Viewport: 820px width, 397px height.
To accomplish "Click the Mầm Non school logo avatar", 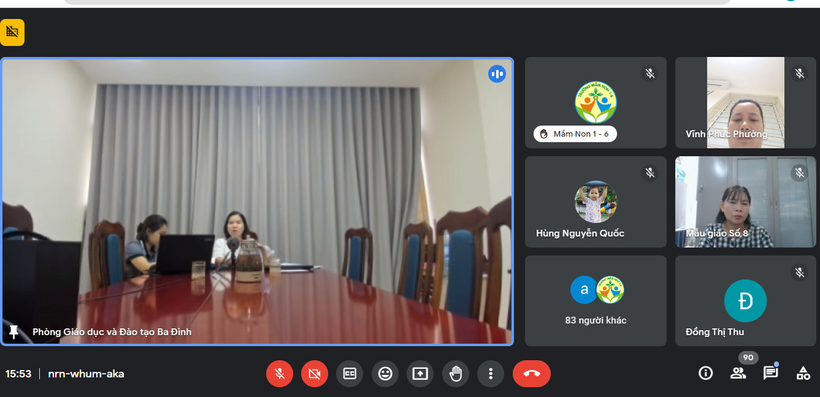I will pos(596,102).
